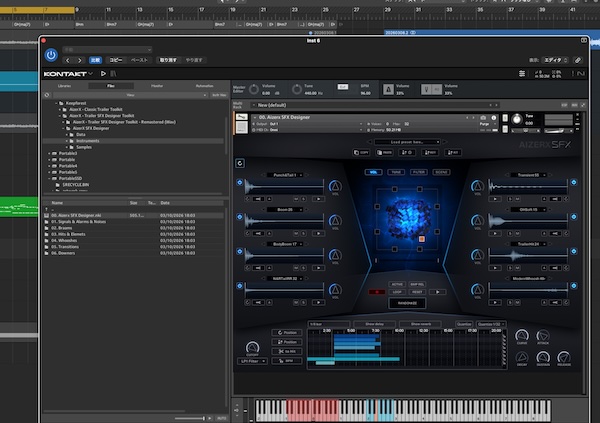Viewport: 600px width, 423px height.
Task: Click the 取り消す undo button
Action: (168, 60)
